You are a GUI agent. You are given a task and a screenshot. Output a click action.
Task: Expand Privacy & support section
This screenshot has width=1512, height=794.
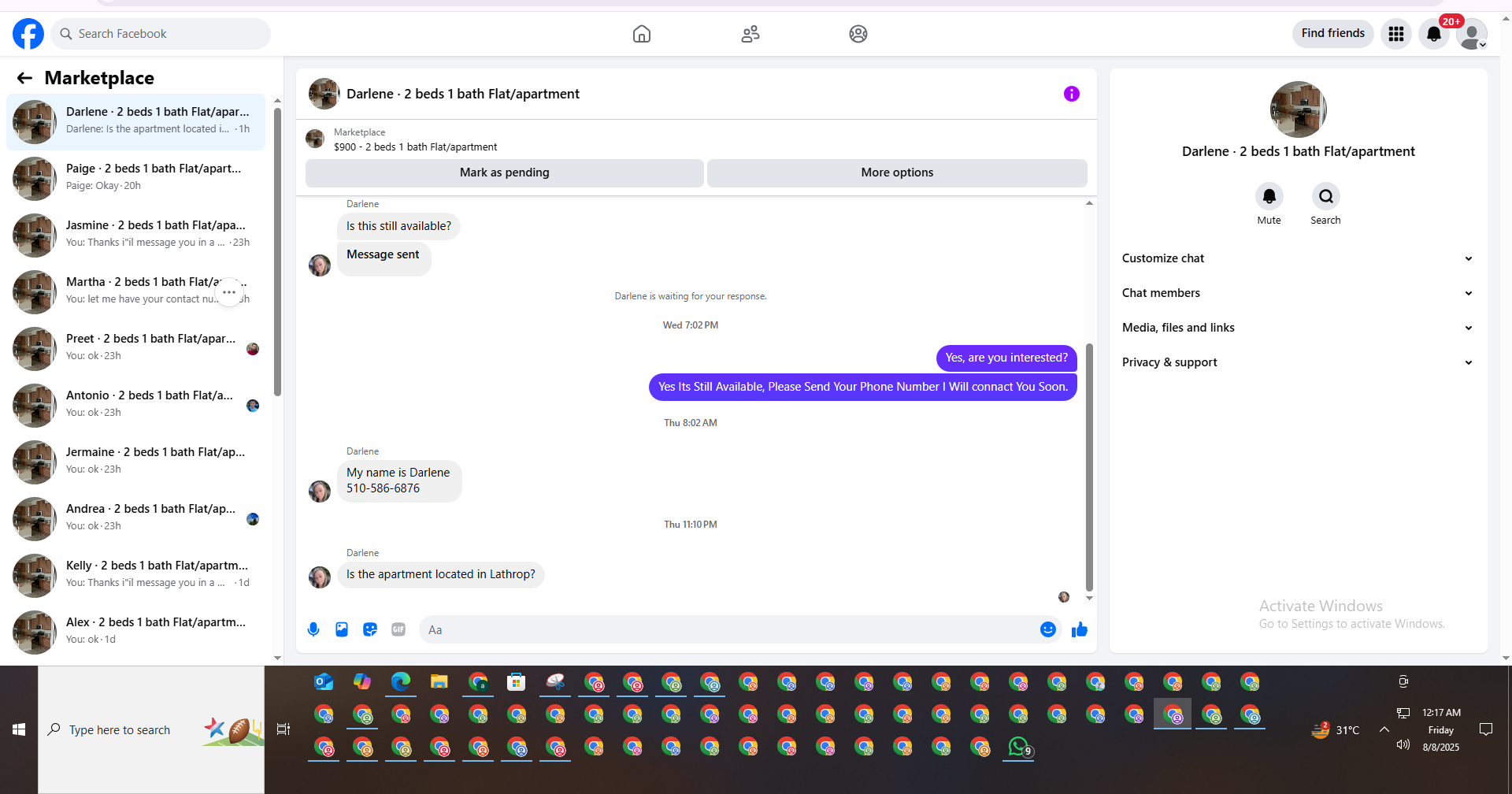(1298, 362)
